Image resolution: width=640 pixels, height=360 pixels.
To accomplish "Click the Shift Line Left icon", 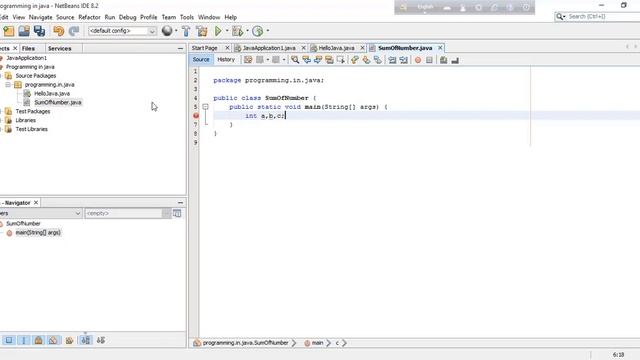I will click(392, 60).
